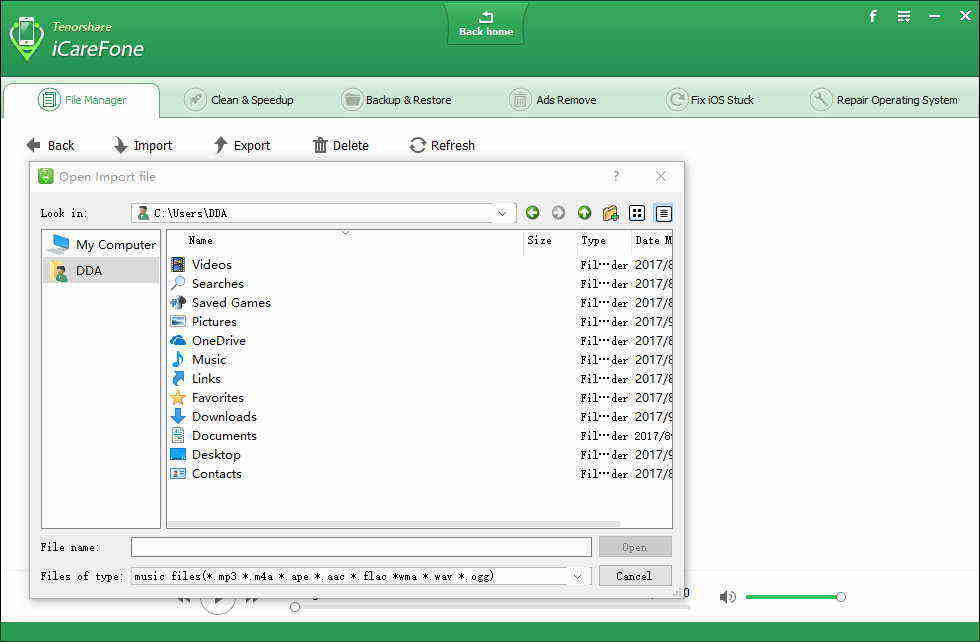Click the dialog help question mark
This screenshot has width=980, height=642.
pos(616,176)
